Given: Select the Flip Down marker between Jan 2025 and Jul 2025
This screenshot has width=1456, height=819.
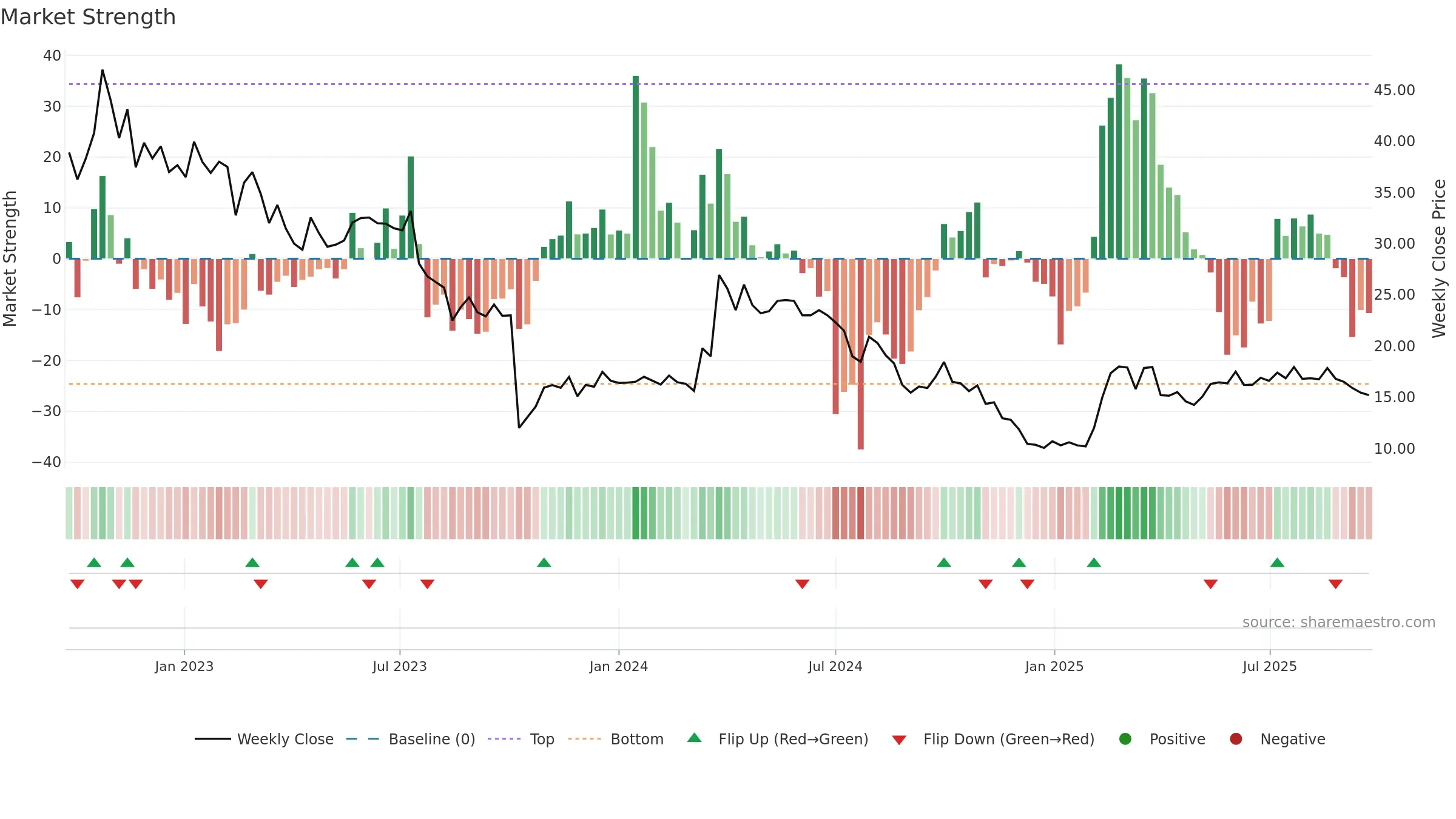Looking at the screenshot, I should [x=1210, y=584].
